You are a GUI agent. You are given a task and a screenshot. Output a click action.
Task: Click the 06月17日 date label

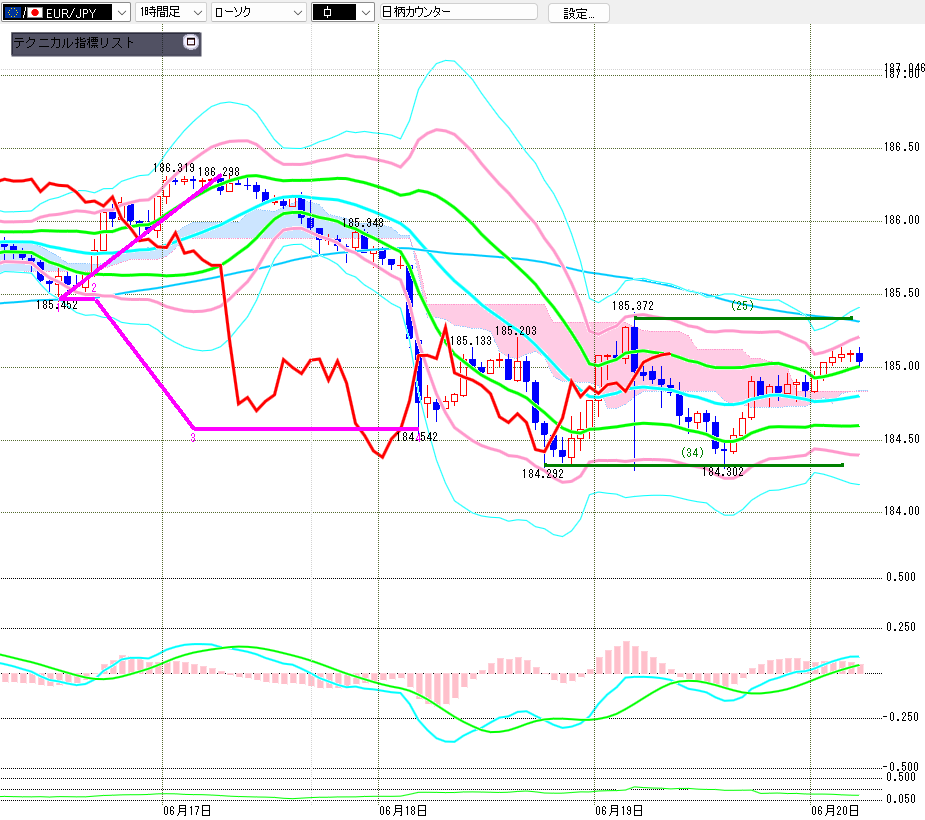pyautogui.click(x=187, y=811)
